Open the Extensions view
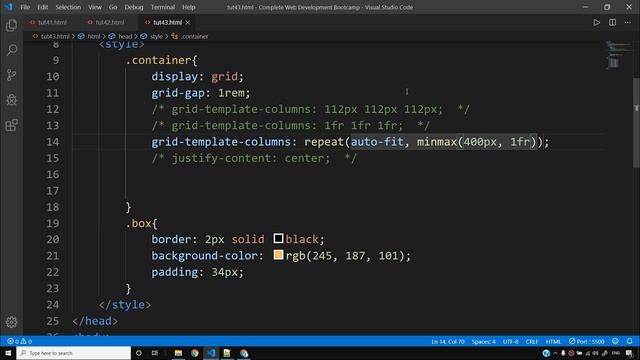 pos(11,125)
